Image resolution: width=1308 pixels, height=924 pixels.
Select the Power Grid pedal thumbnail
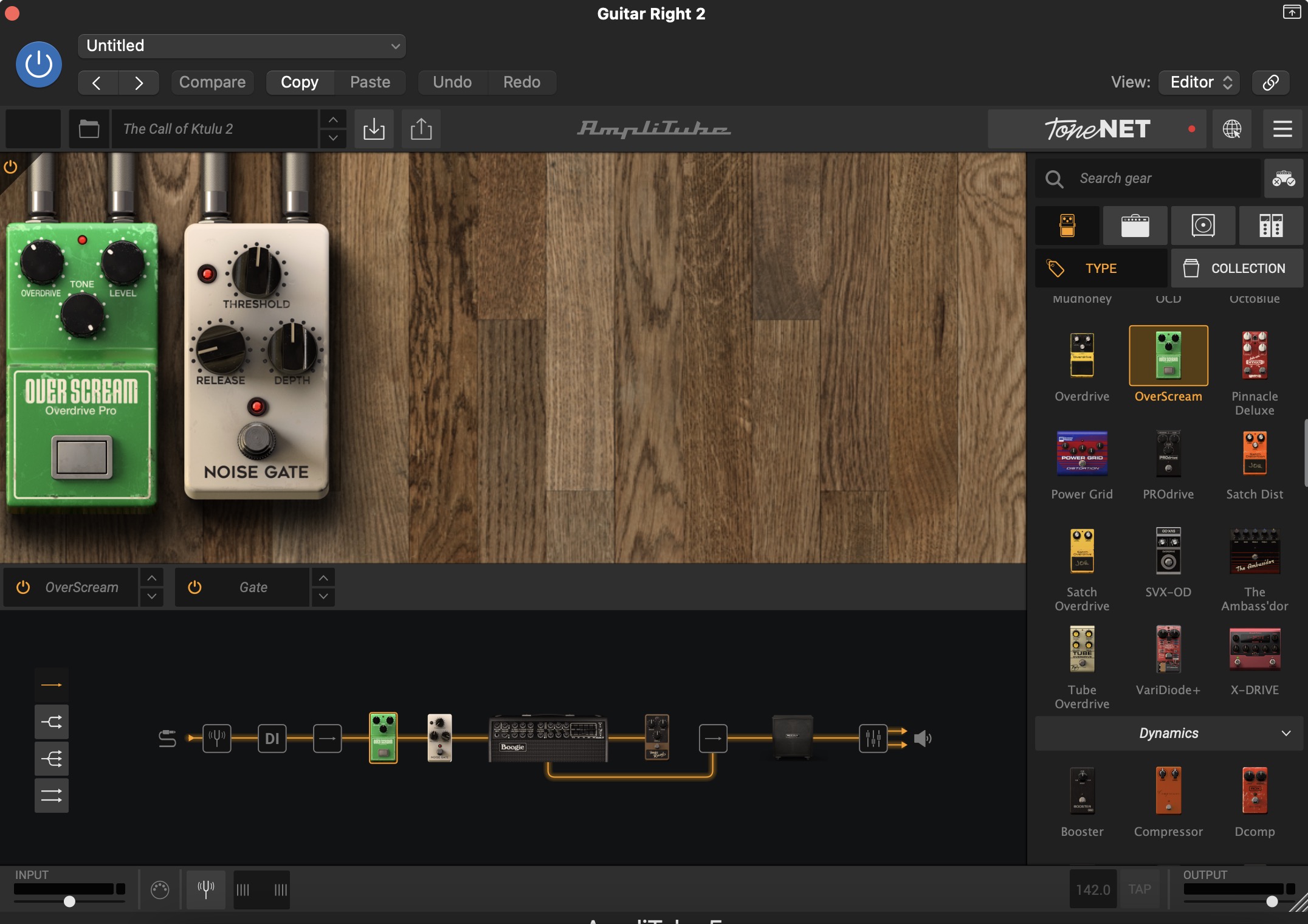coord(1082,453)
